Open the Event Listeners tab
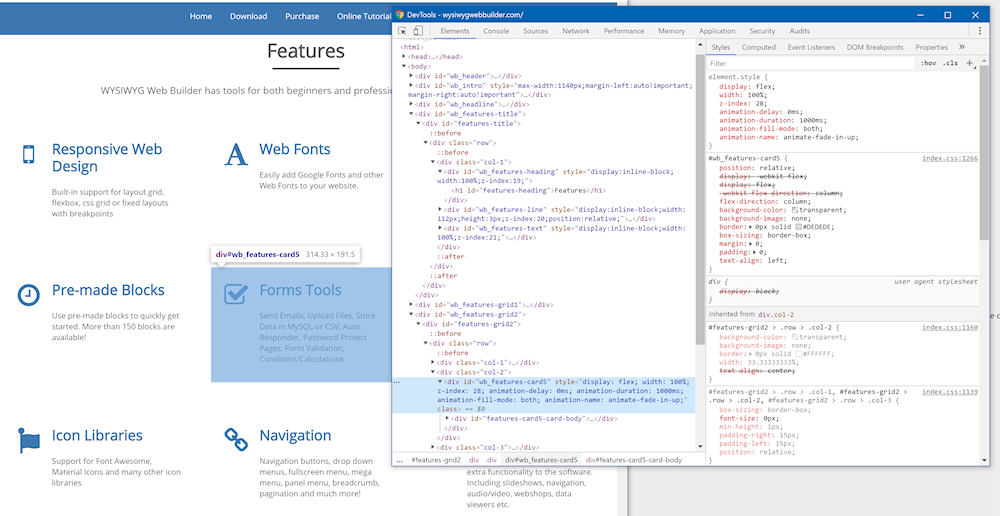Screen dimensions: 1000x516 811,47
